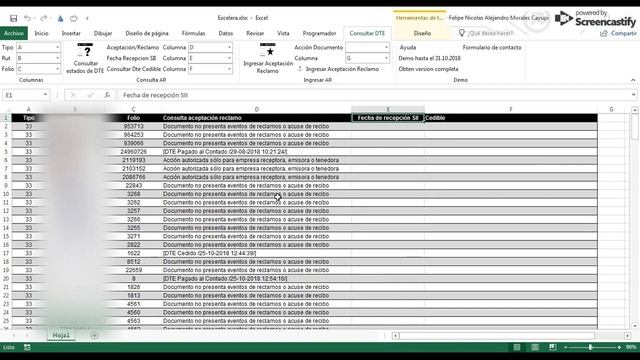This screenshot has height=360, width=640.
Task: Click horizontal scrollbar right arrow
Action: point(627,336)
